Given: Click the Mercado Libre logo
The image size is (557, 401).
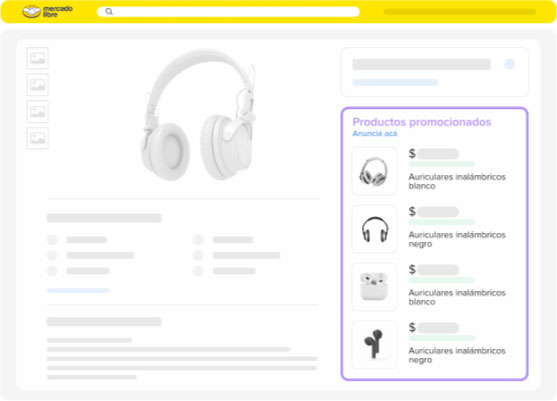Looking at the screenshot, I should [47, 11].
